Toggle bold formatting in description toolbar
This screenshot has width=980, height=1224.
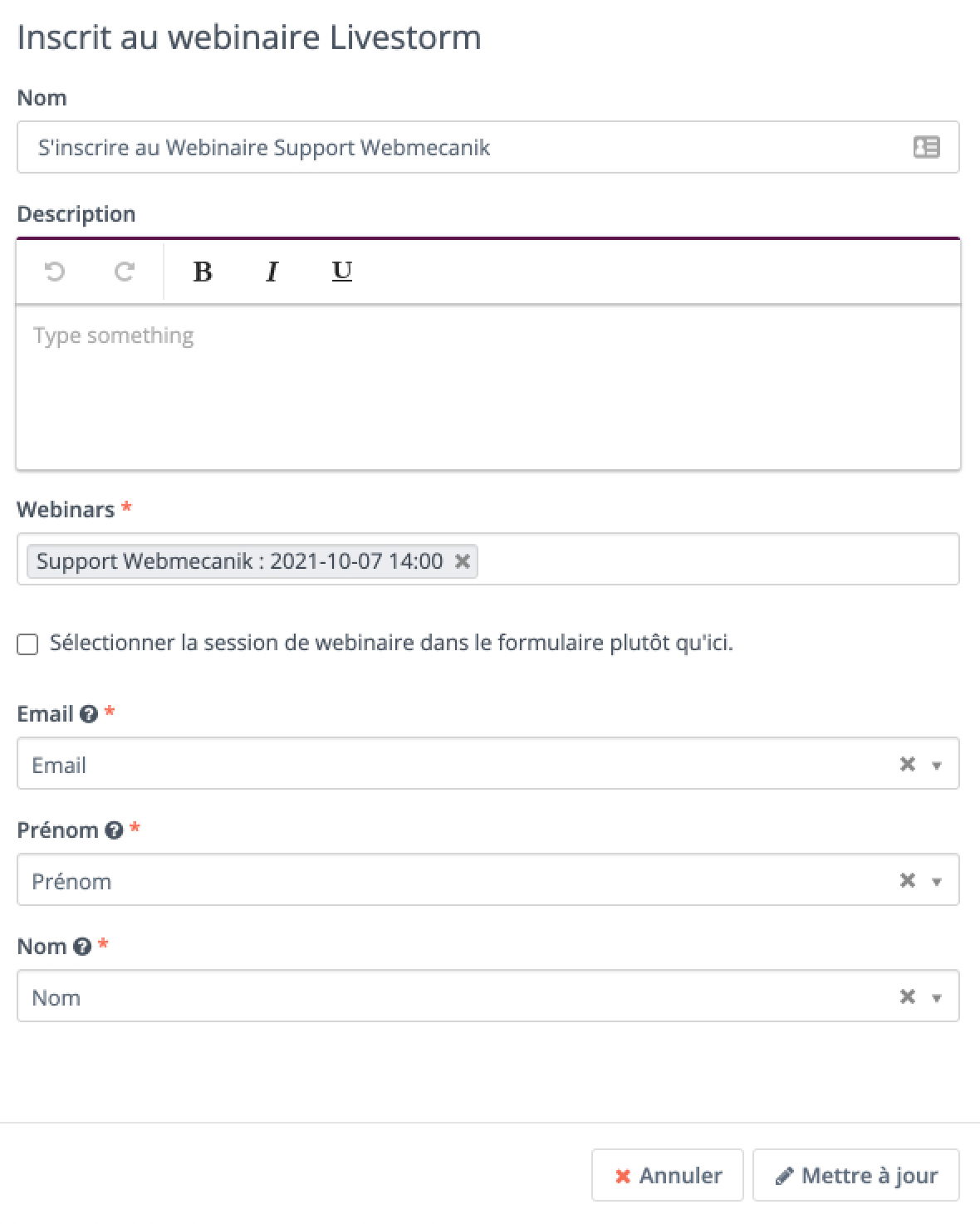click(x=203, y=272)
